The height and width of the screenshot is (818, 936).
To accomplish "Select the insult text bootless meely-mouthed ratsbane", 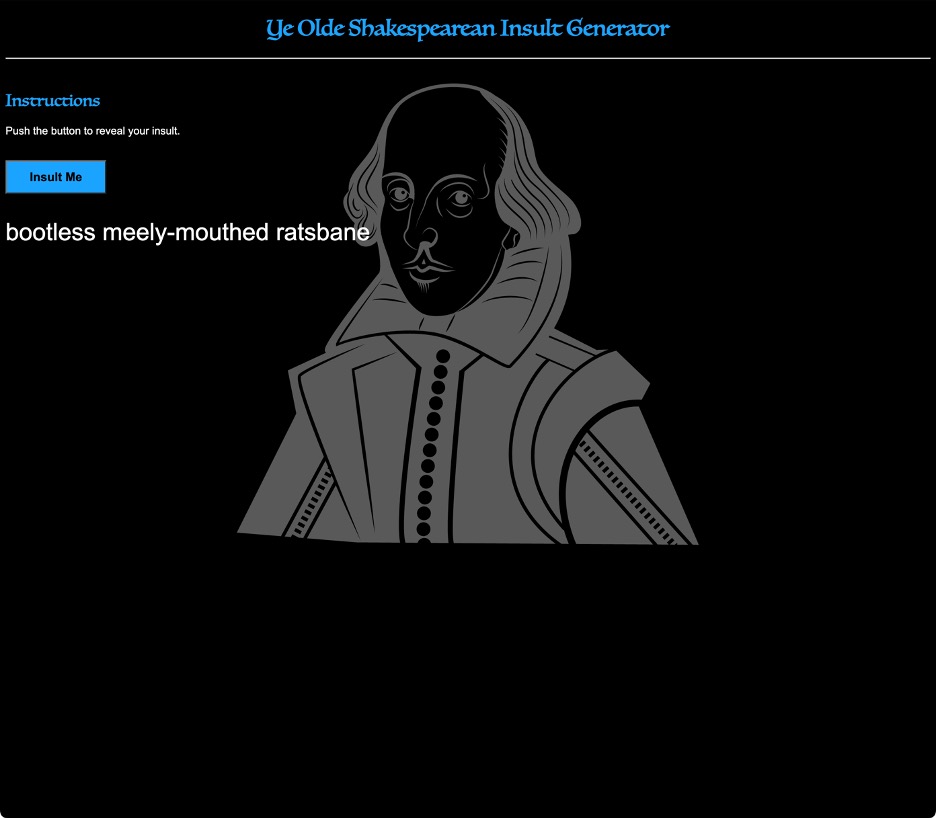I will [188, 232].
